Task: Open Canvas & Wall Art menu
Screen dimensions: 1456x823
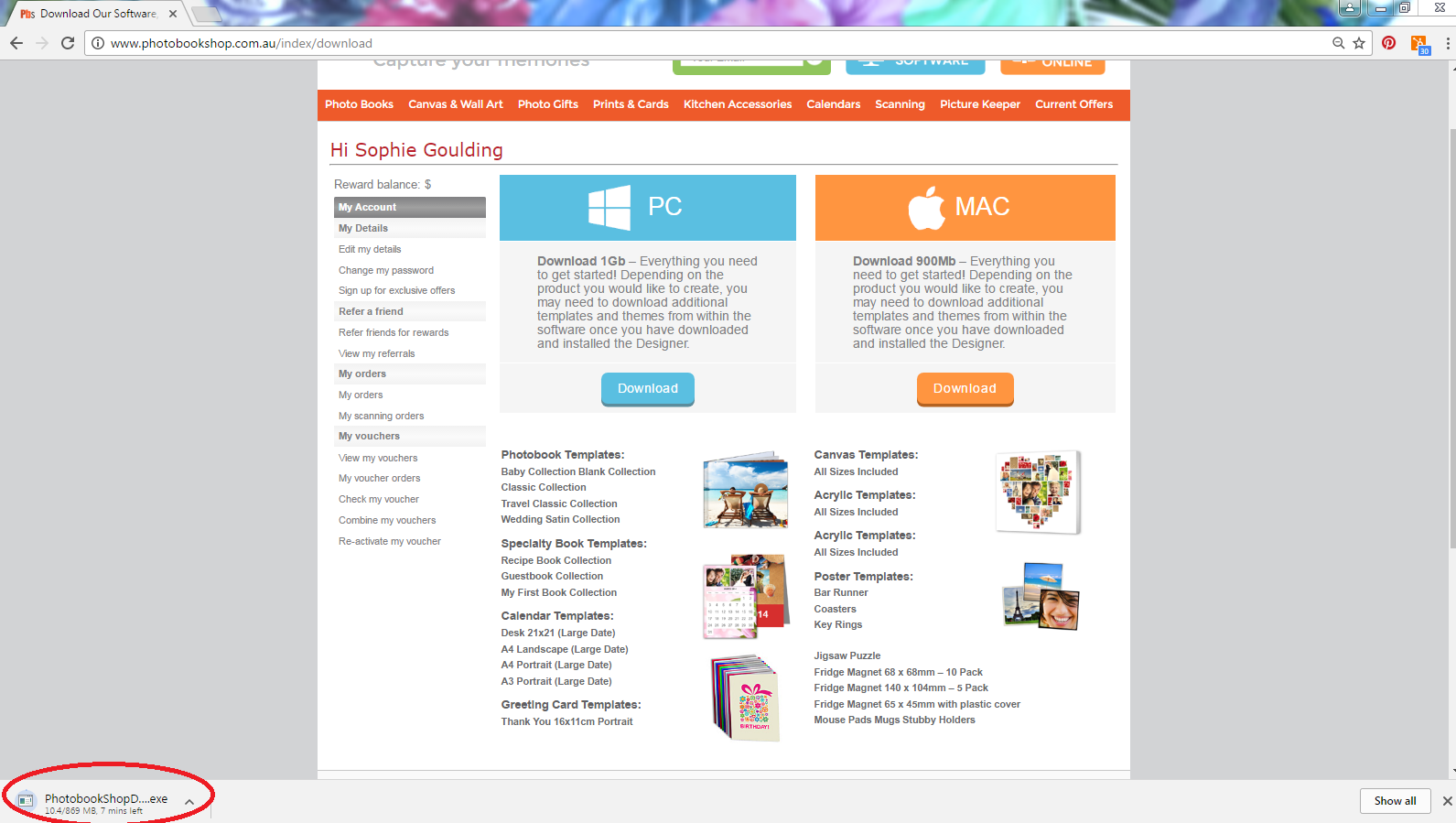Action: pos(455,104)
